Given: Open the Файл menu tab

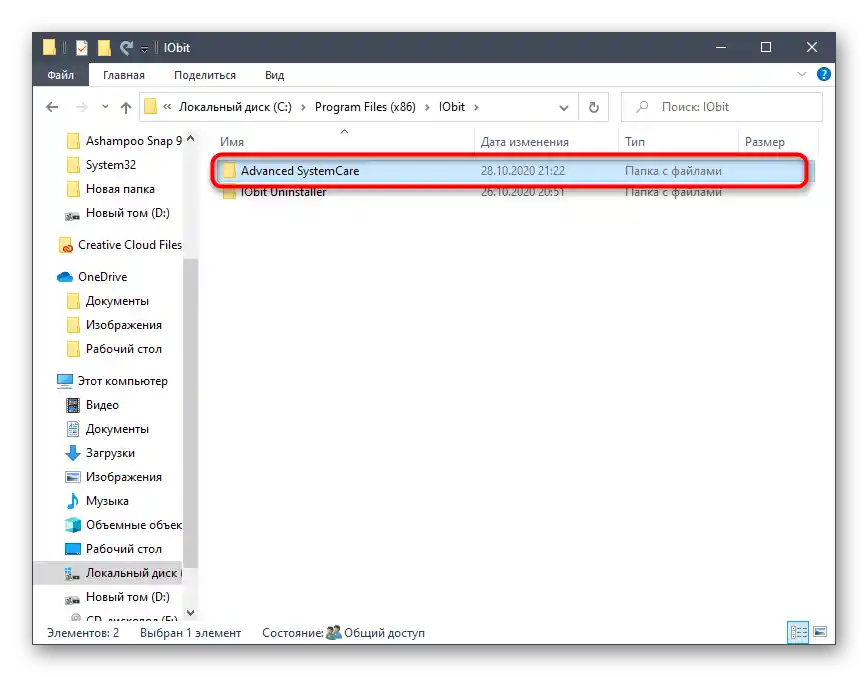Looking at the screenshot, I should (x=60, y=75).
